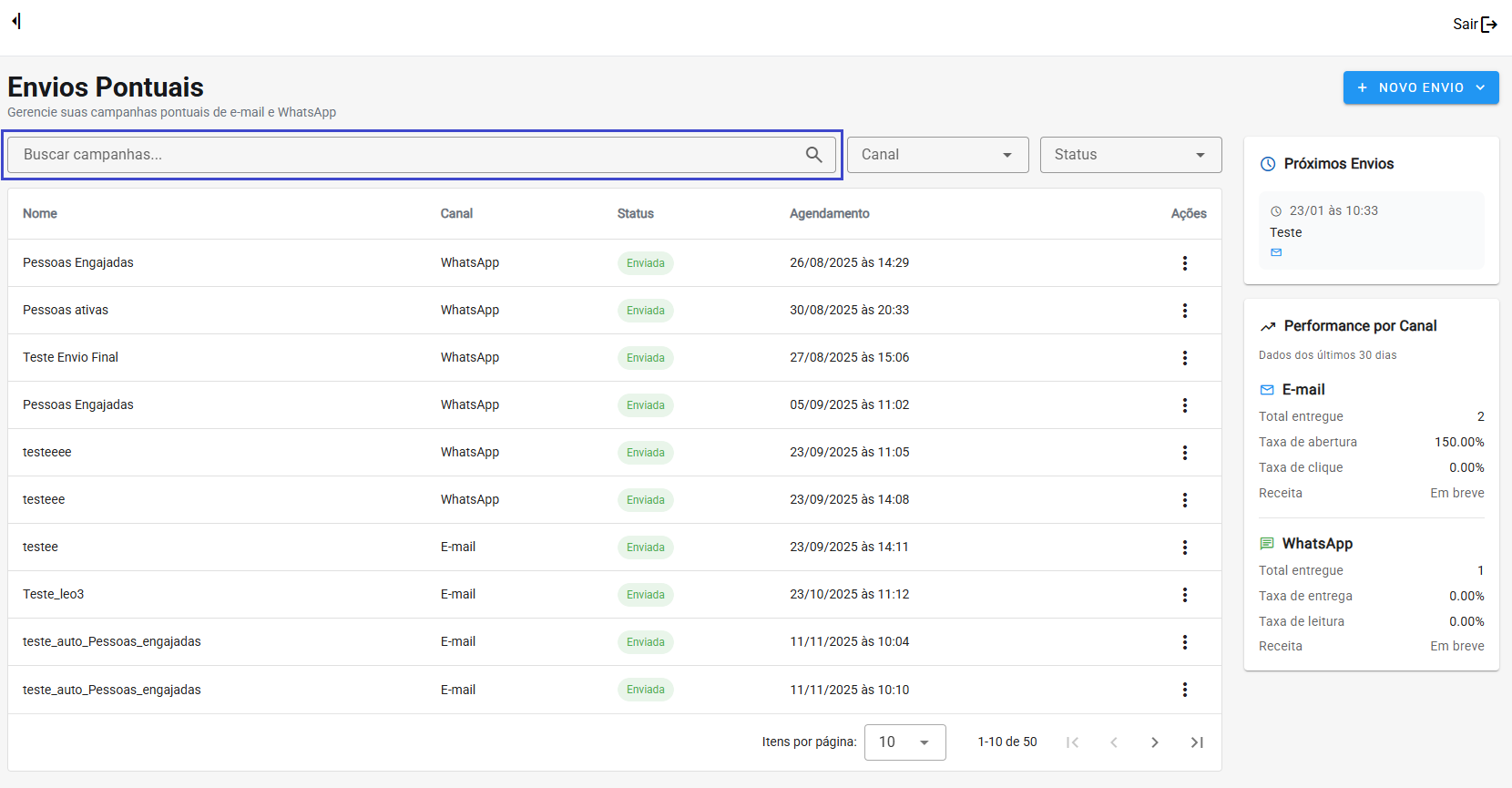Viewport: 1512px width, 788px height.
Task: Open actions menu for Teste_leo3 row
Action: pos(1184,595)
